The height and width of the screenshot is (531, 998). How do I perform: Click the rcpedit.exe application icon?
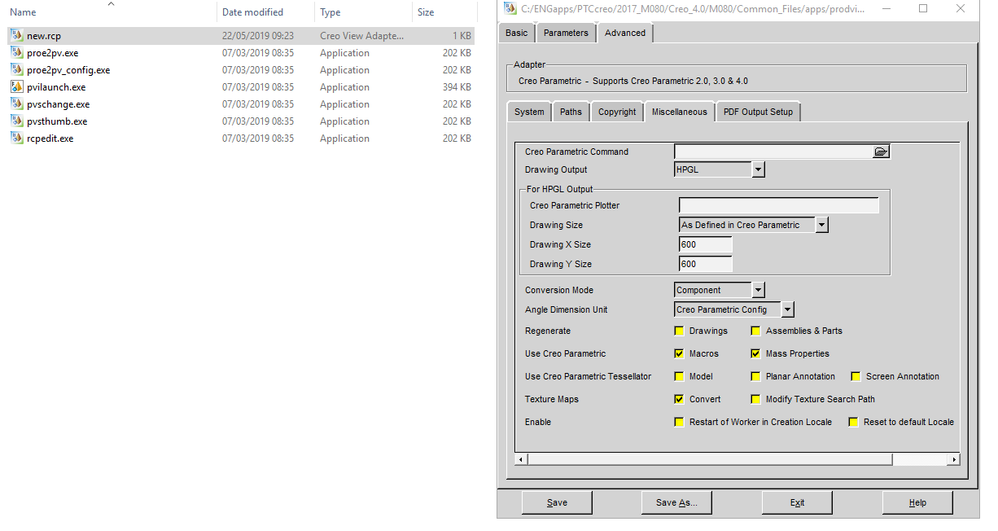pos(16,138)
